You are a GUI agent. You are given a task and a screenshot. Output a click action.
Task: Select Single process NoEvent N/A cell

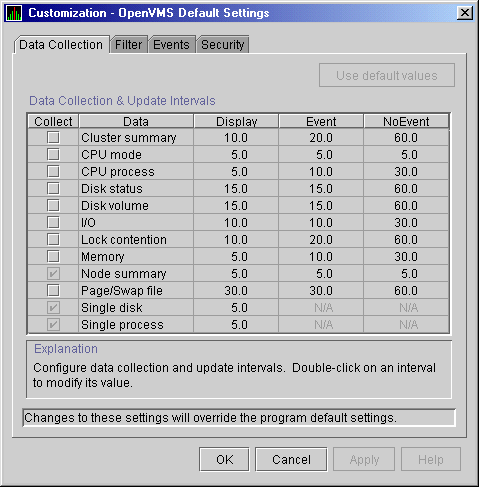[x=406, y=324]
